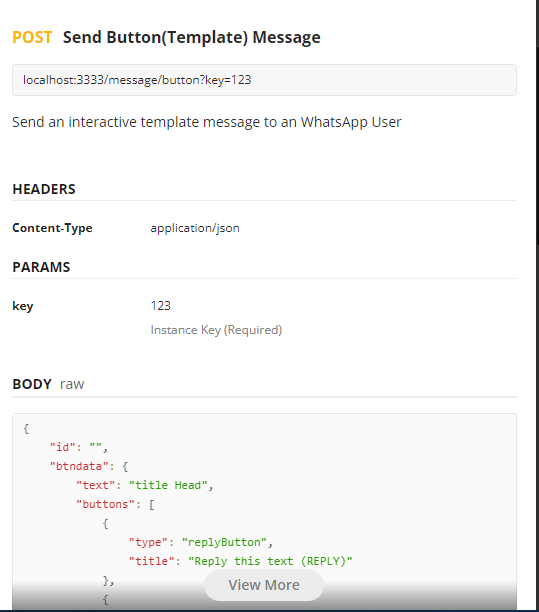Image resolution: width=539 pixels, height=612 pixels.
Task: Click the raw body type label
Action: click(x=72, y=384)
